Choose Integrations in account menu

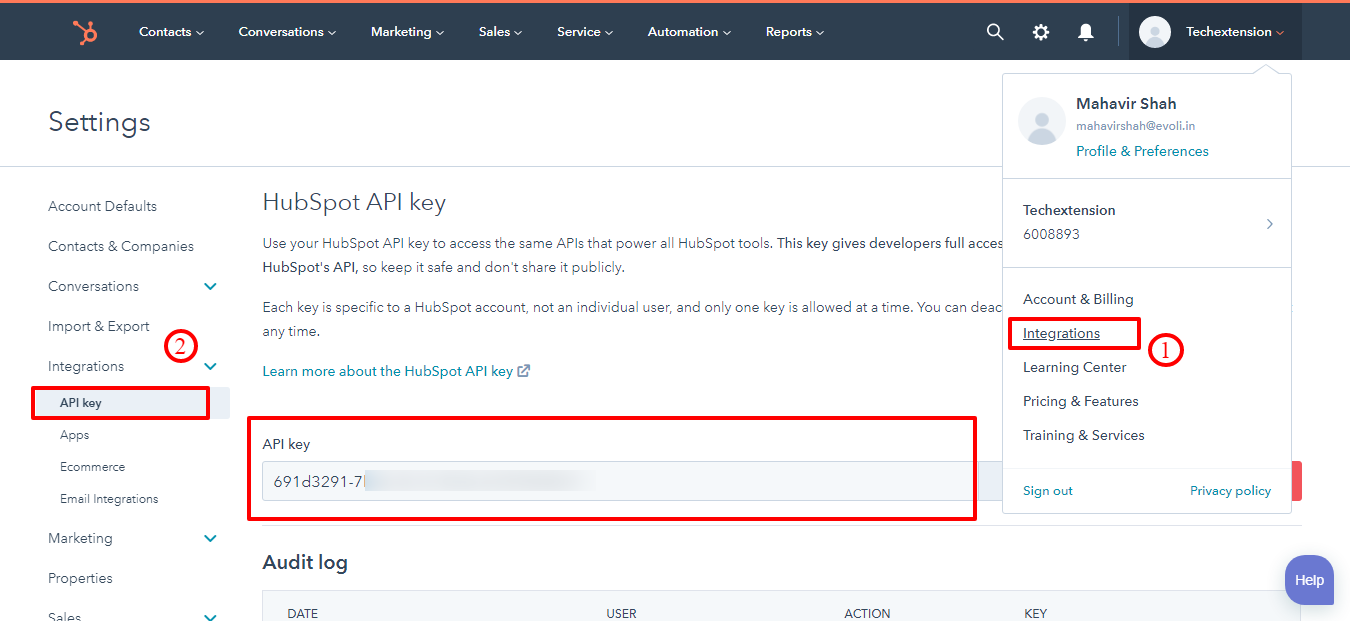coord(1061,333)
